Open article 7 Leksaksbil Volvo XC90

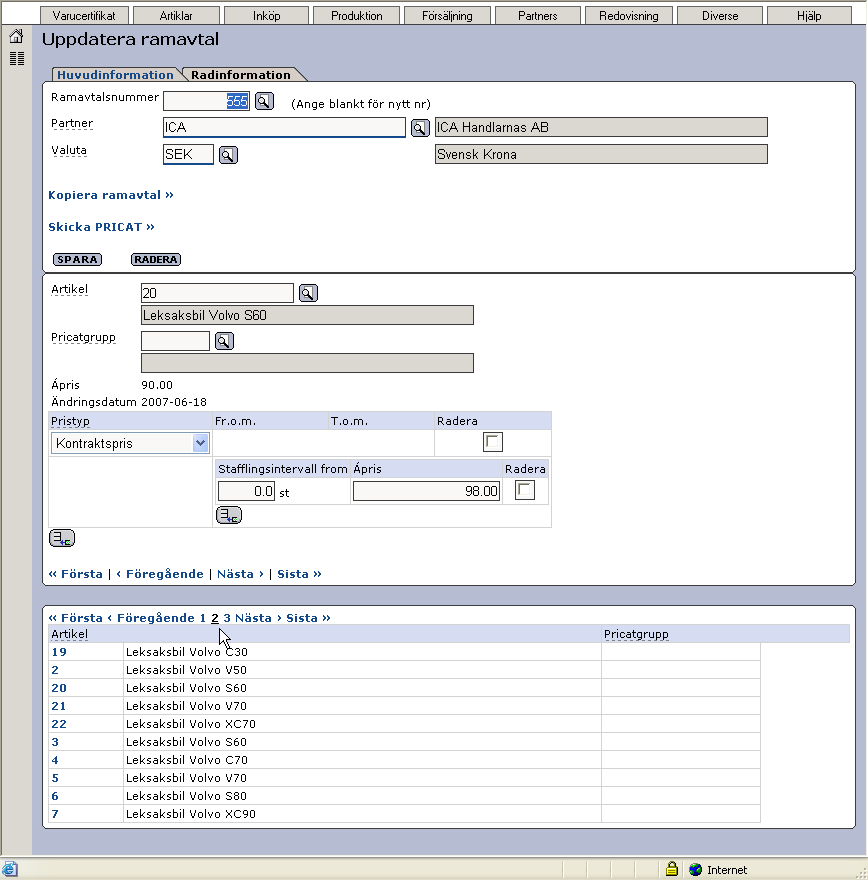55,813
